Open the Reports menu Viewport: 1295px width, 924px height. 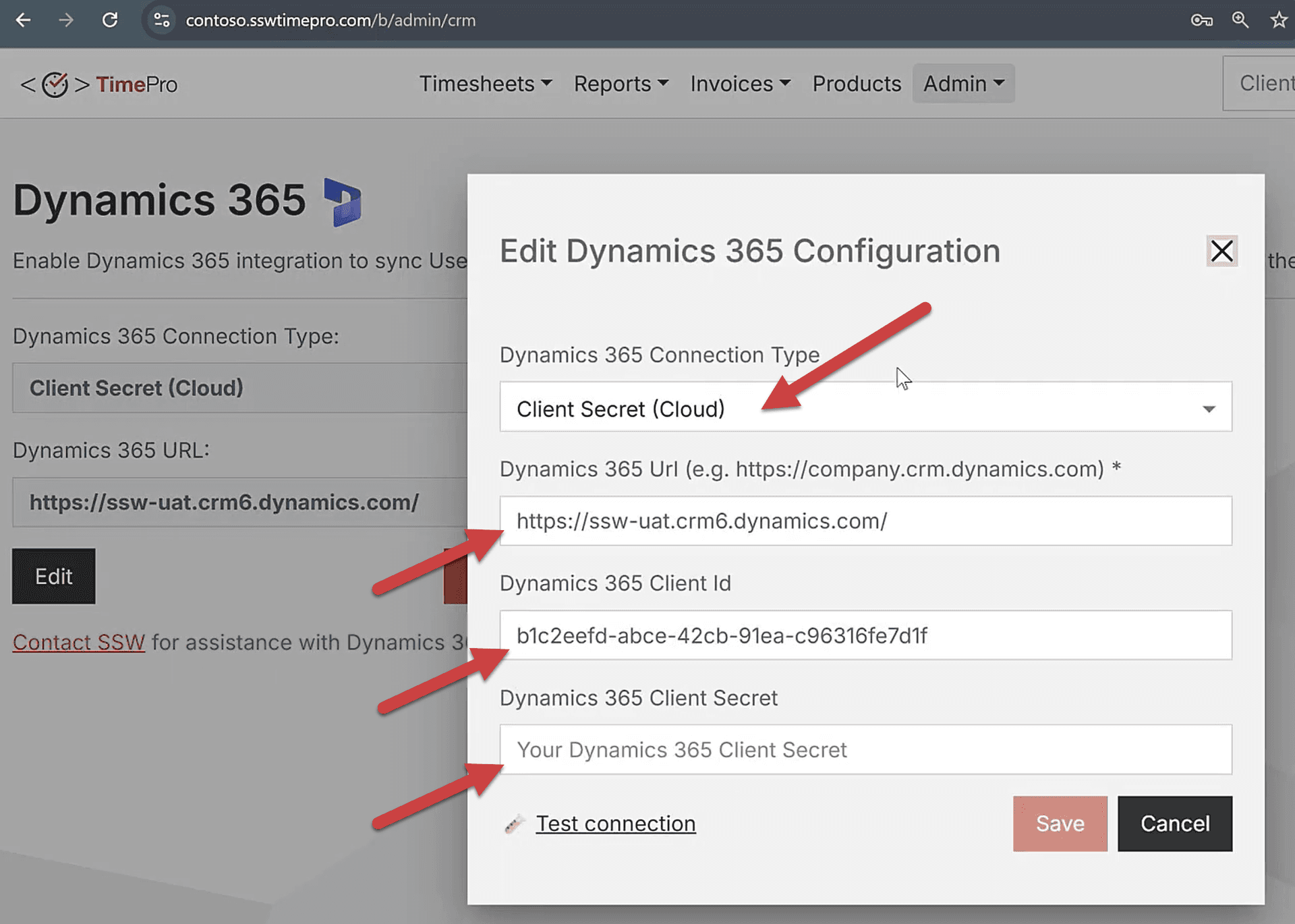pyautogui.click(x=621, y=84)
